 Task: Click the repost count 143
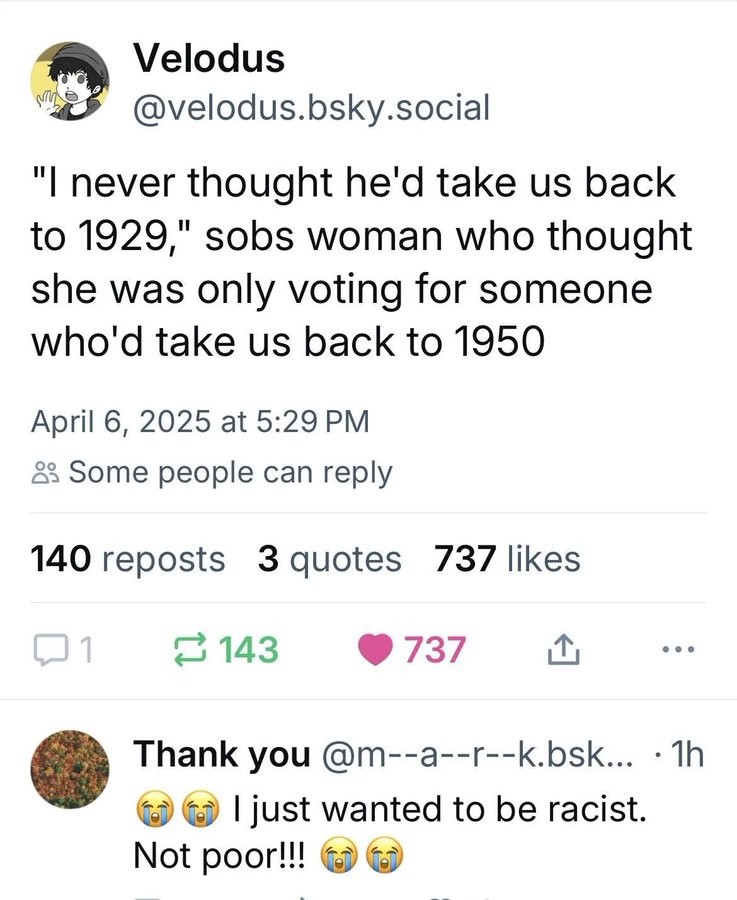pos(249,650)
